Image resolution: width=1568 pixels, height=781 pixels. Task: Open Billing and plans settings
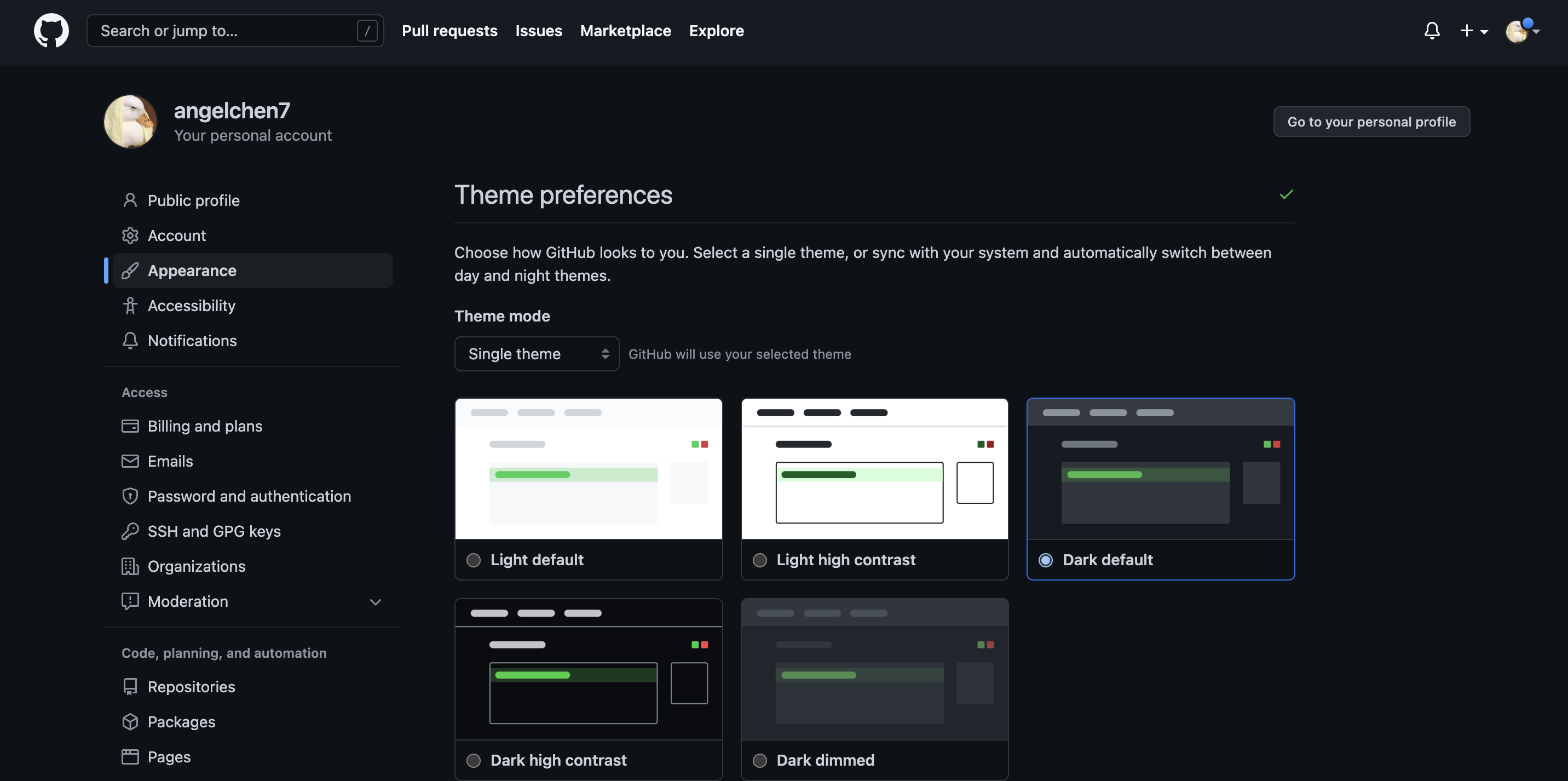point(205,426)
